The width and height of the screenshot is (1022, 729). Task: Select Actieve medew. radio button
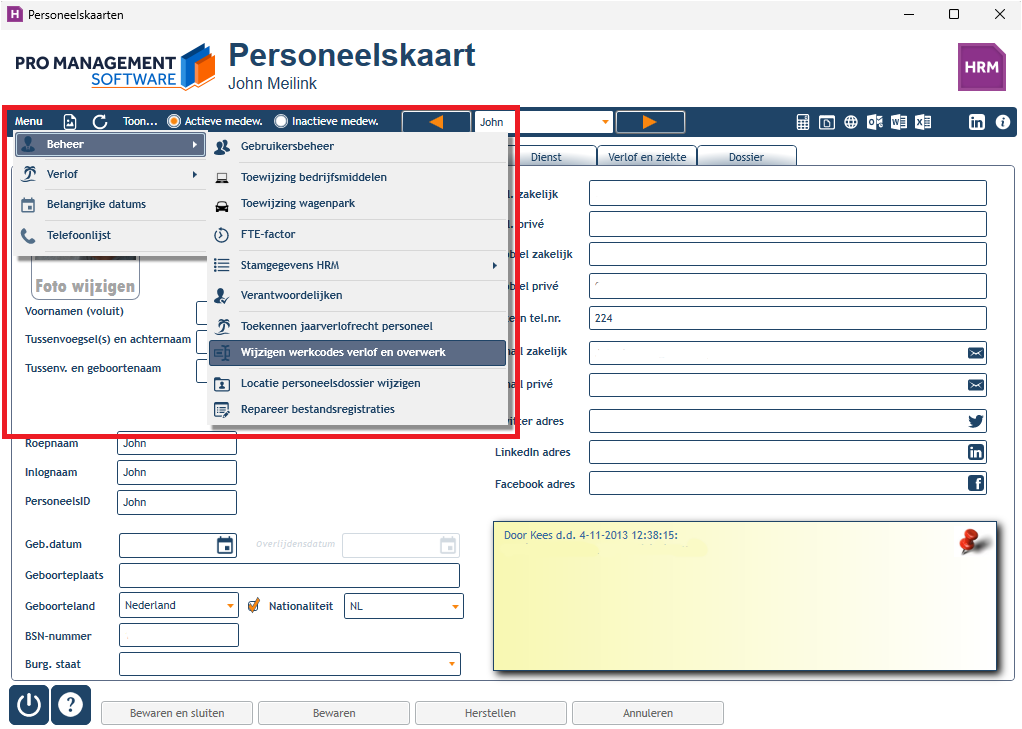coord(173,121)
